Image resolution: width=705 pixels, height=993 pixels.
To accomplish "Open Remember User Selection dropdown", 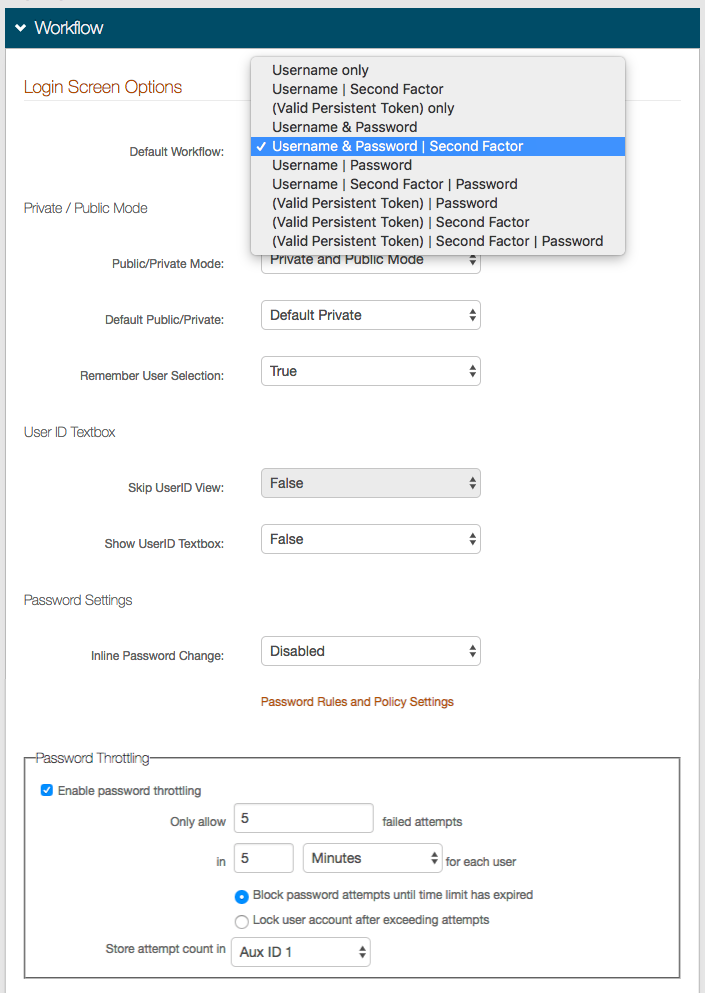I will [x=370, y=371].
